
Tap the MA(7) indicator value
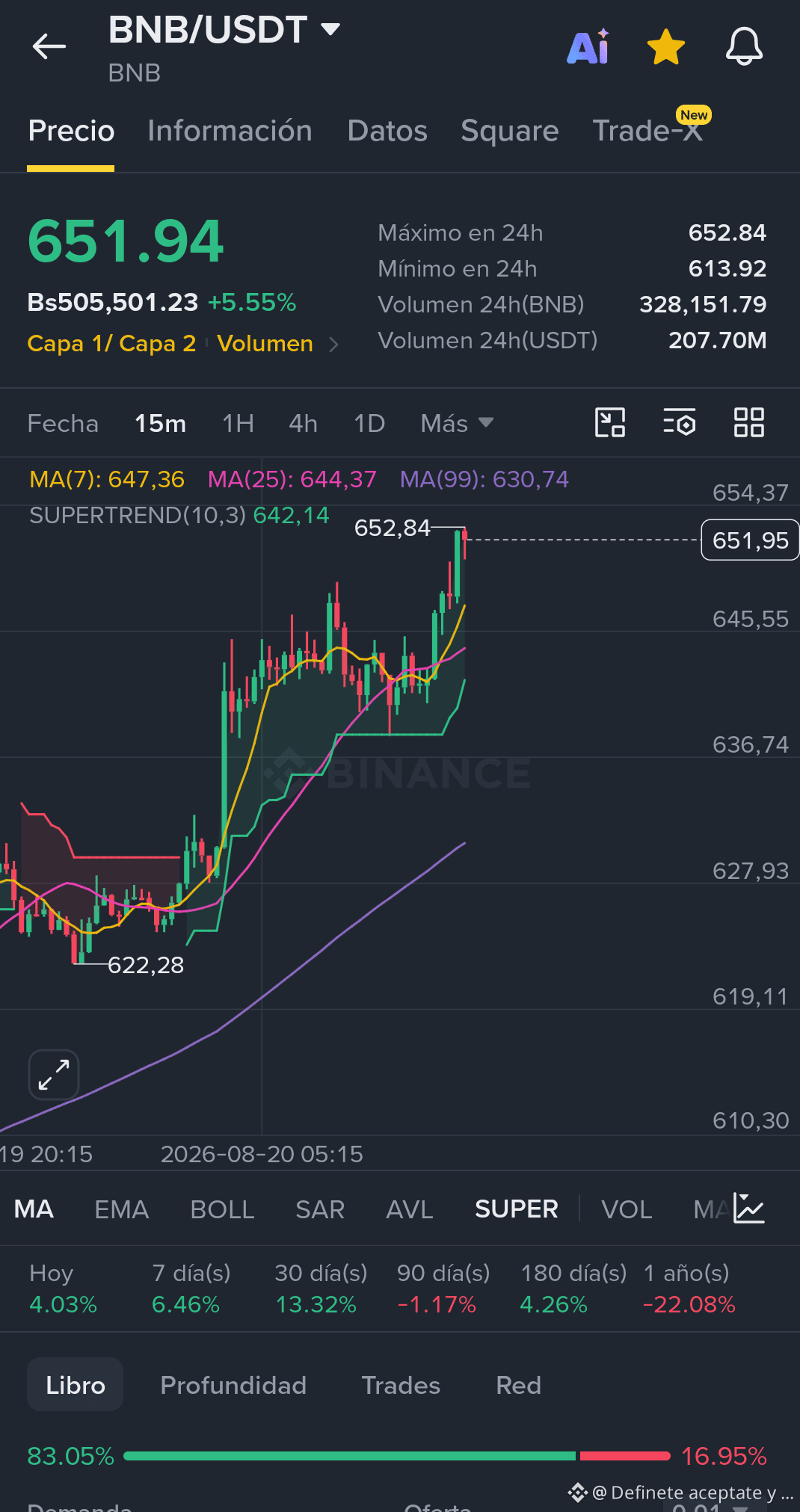(106, 479)
